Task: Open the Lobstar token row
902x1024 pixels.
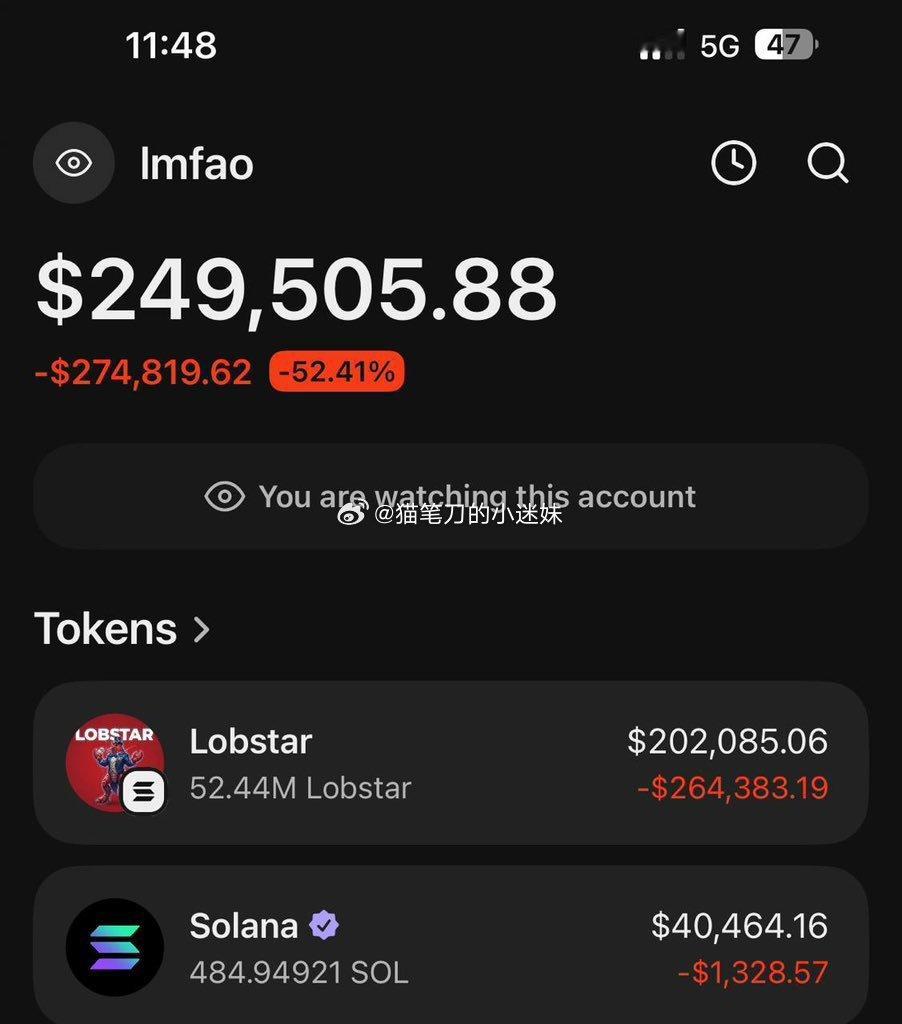Action: pyautogui.click(x=450, y=763)
